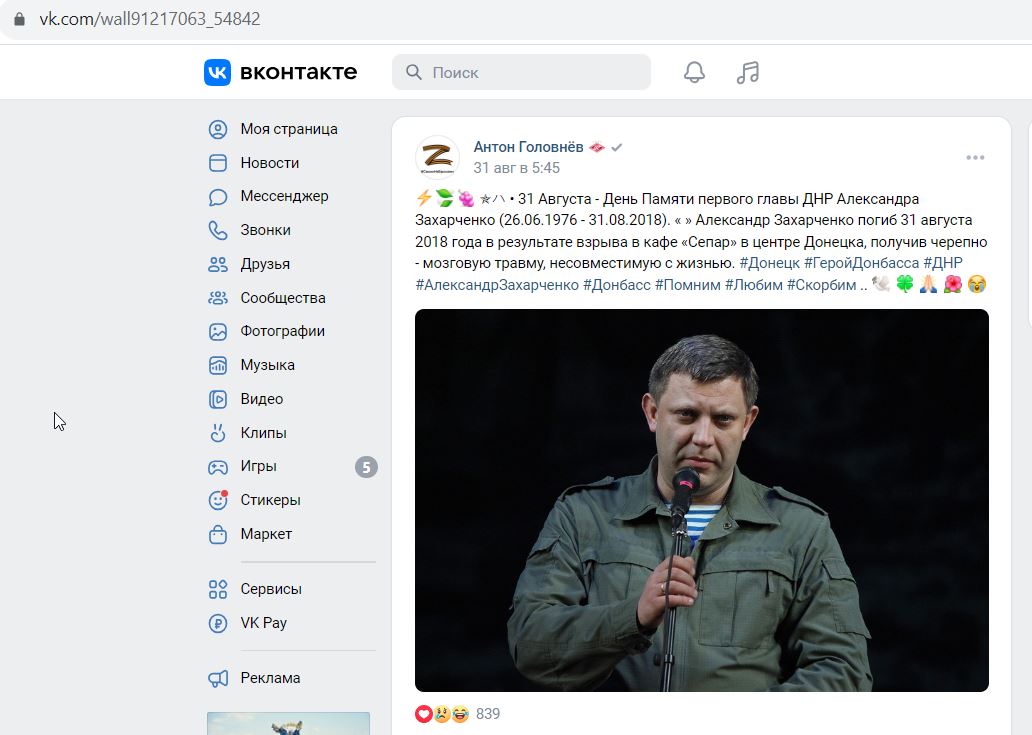
Task: Click the VK Pay ruble icon
Action: (218, 623)
